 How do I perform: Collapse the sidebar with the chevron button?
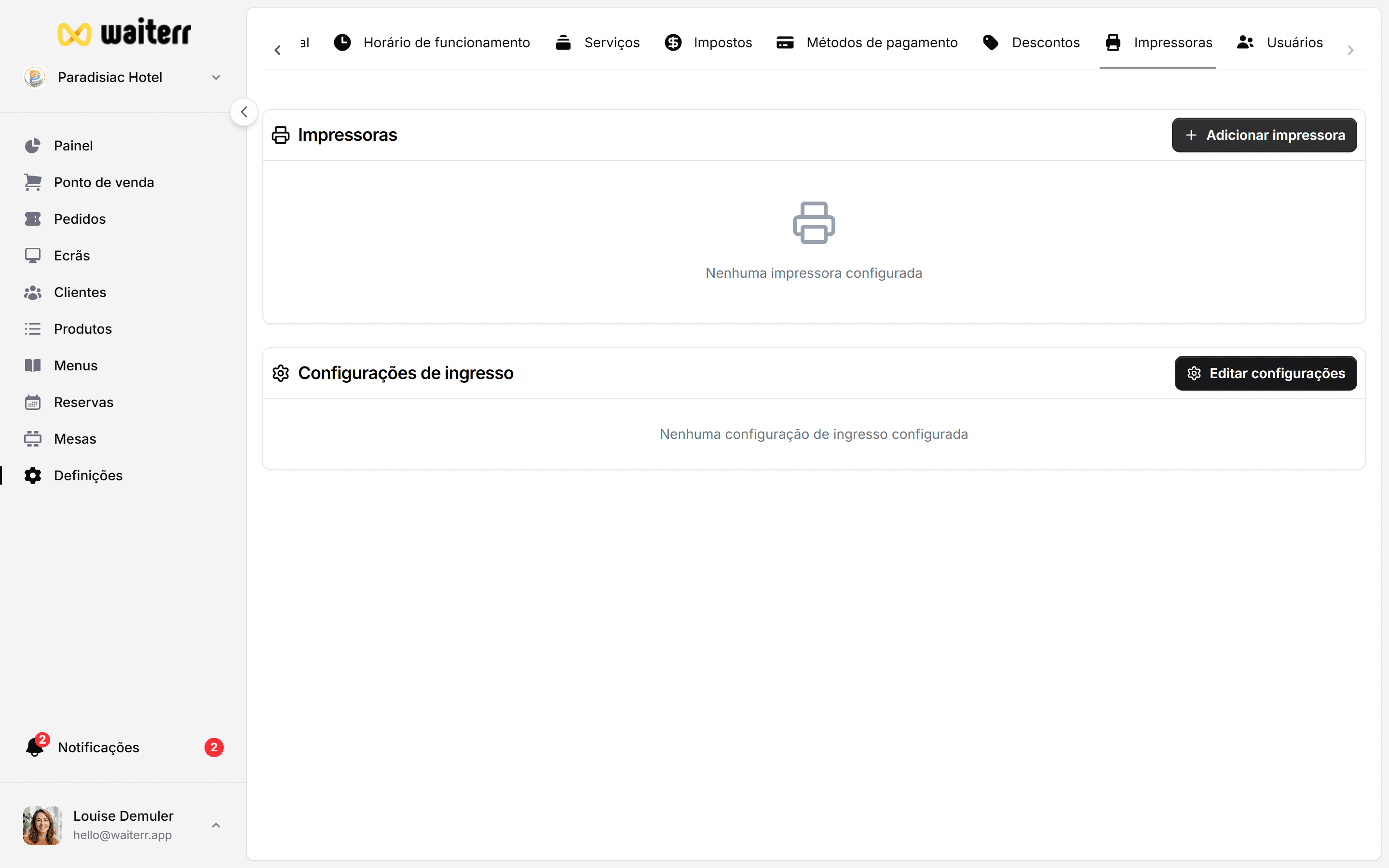coord(244,112)
